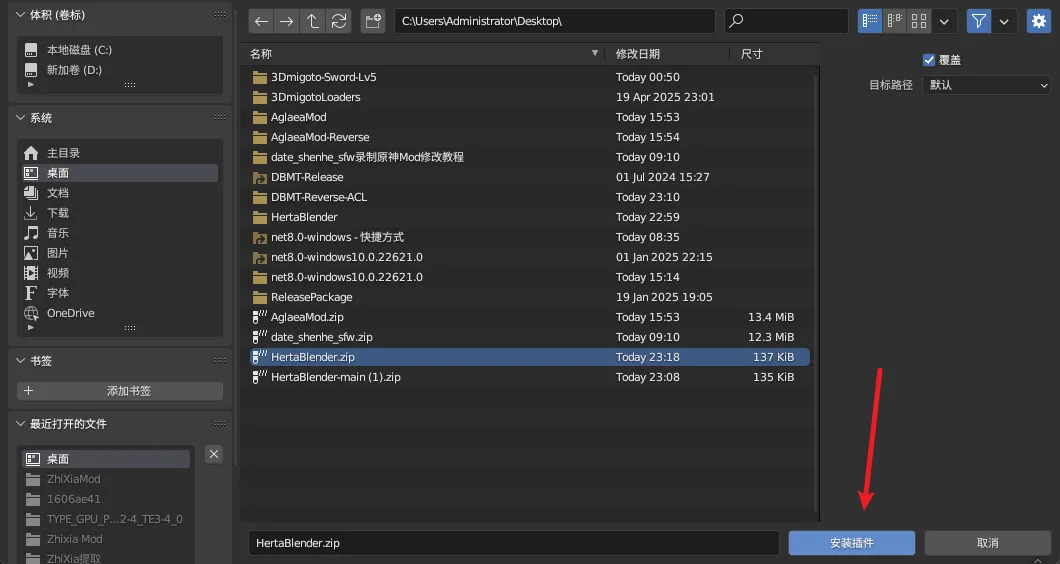1060x564 pixels.
Task: Select folder AglaeaMod-Reverse
Action: pos(529,137)
